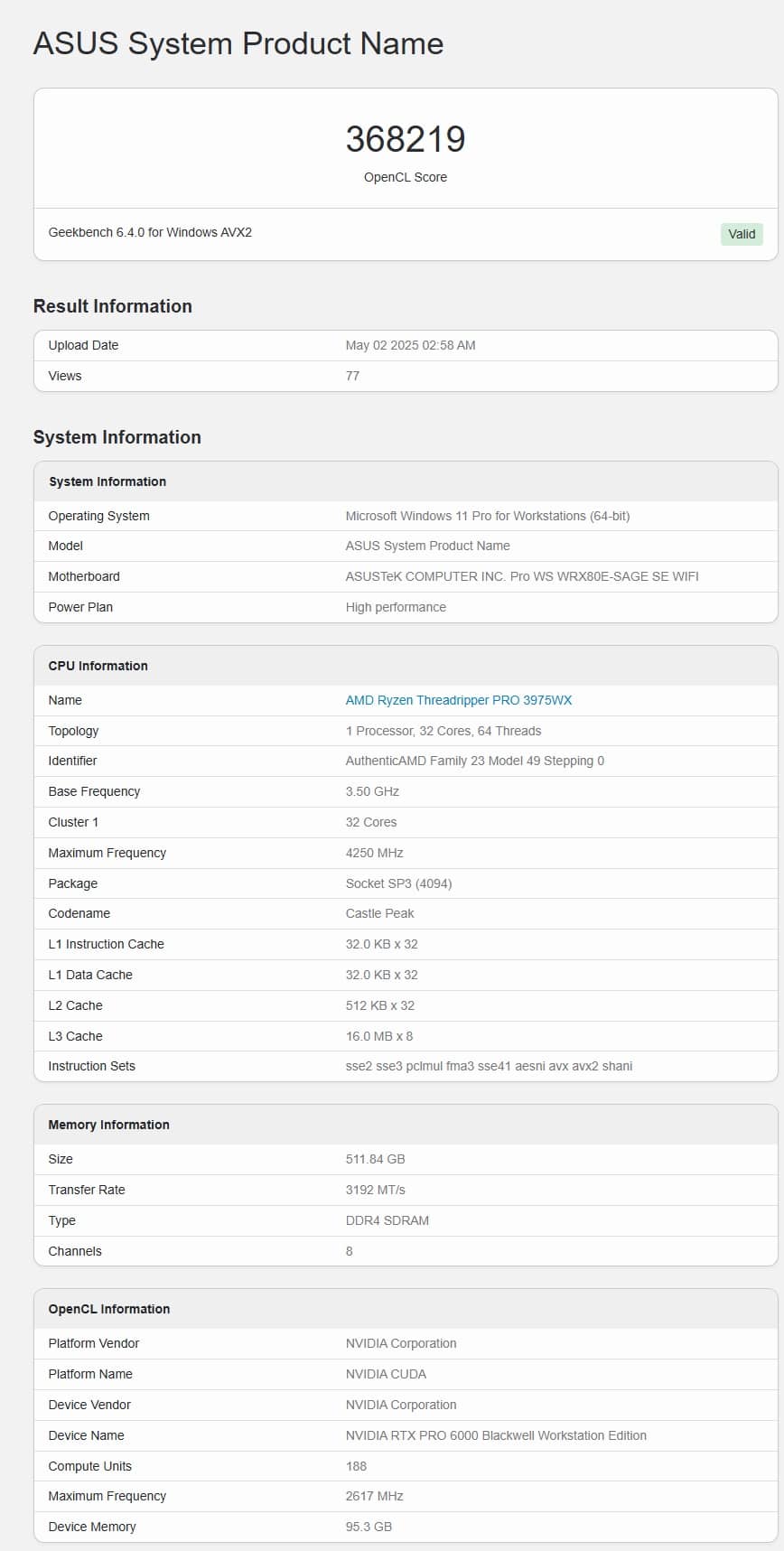Click the System Information table header
Screen dimensions: 784x1551
point(406,481)
